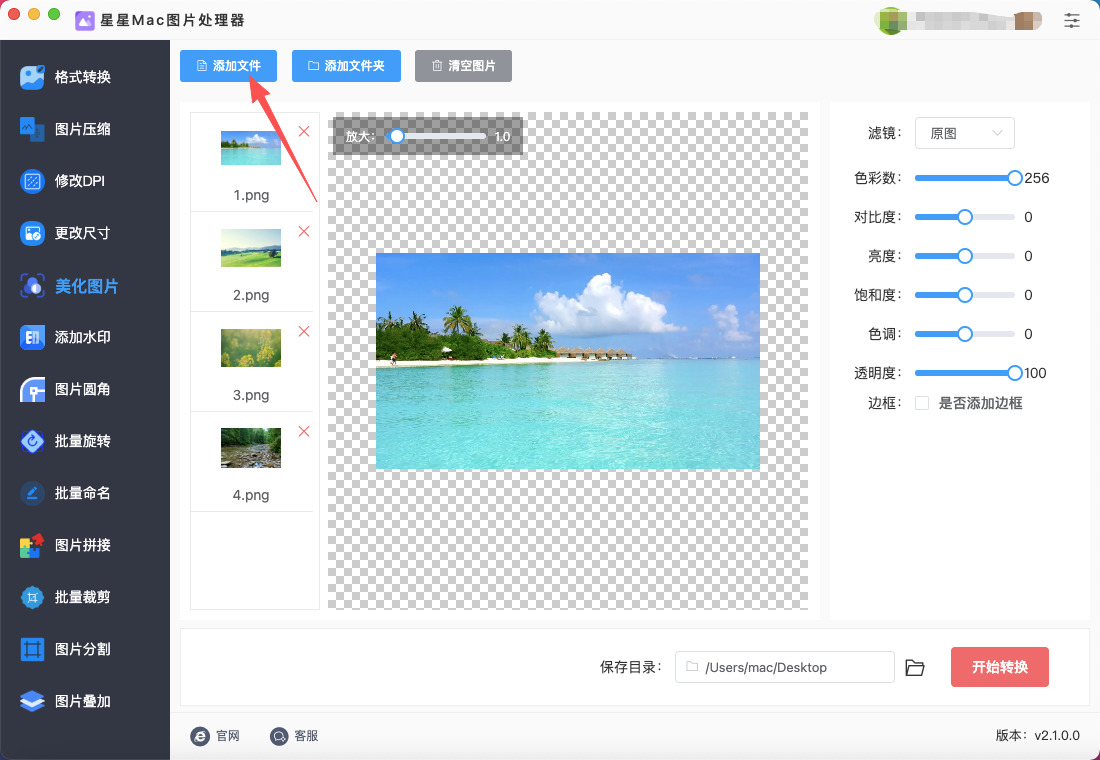
Task: Open the 批量旋转 tool icon
Action: [33, 441]
